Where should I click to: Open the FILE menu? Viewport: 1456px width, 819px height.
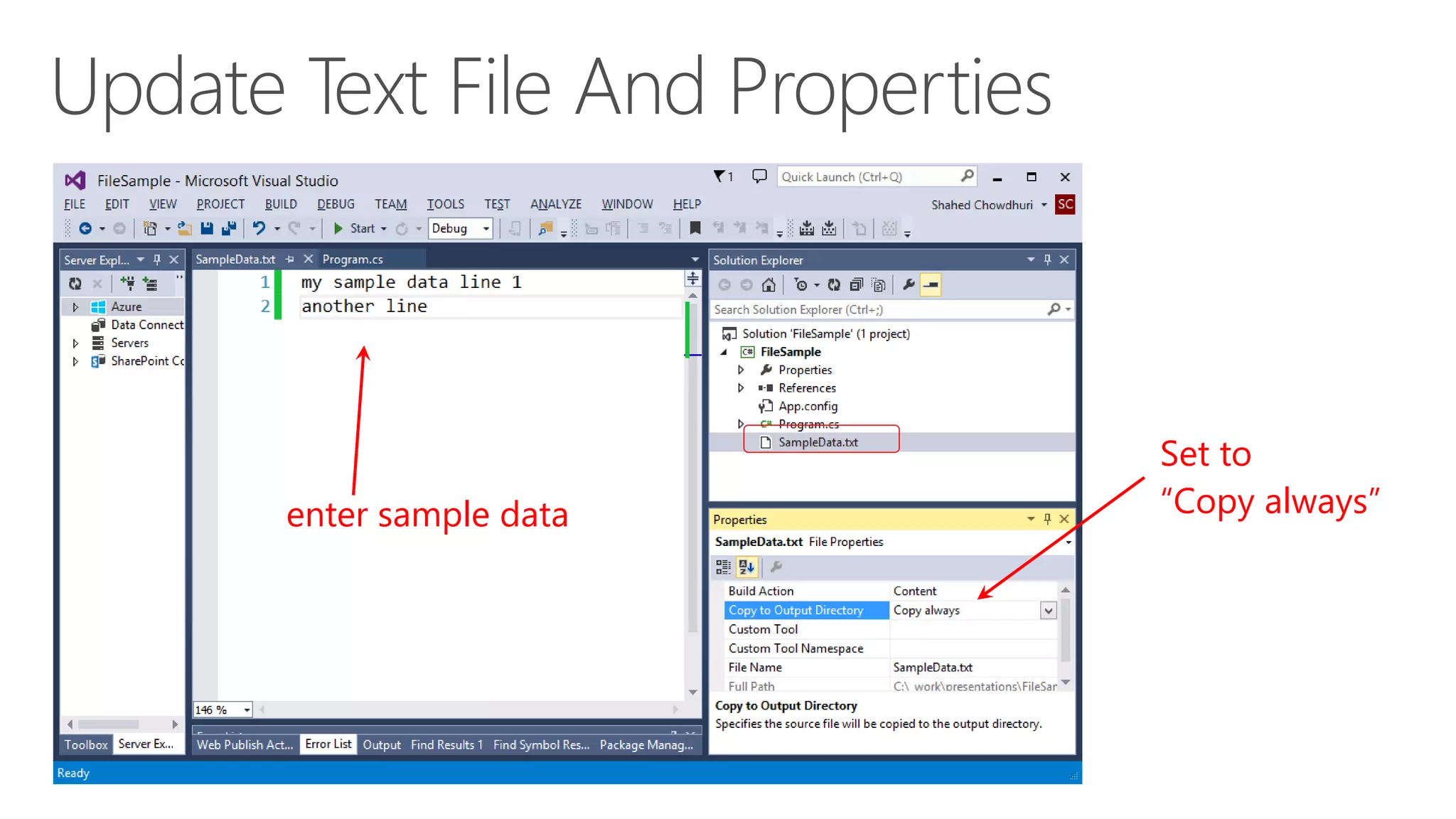(75, 204)
